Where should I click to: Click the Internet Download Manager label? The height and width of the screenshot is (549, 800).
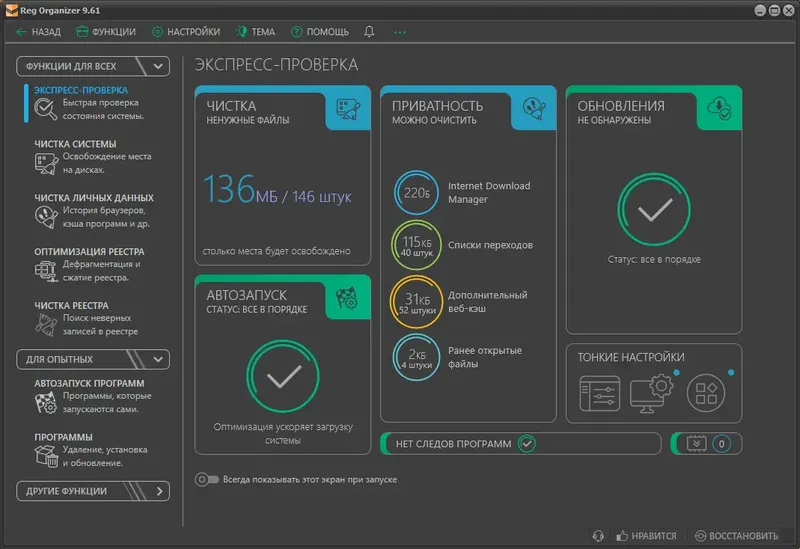489,193
